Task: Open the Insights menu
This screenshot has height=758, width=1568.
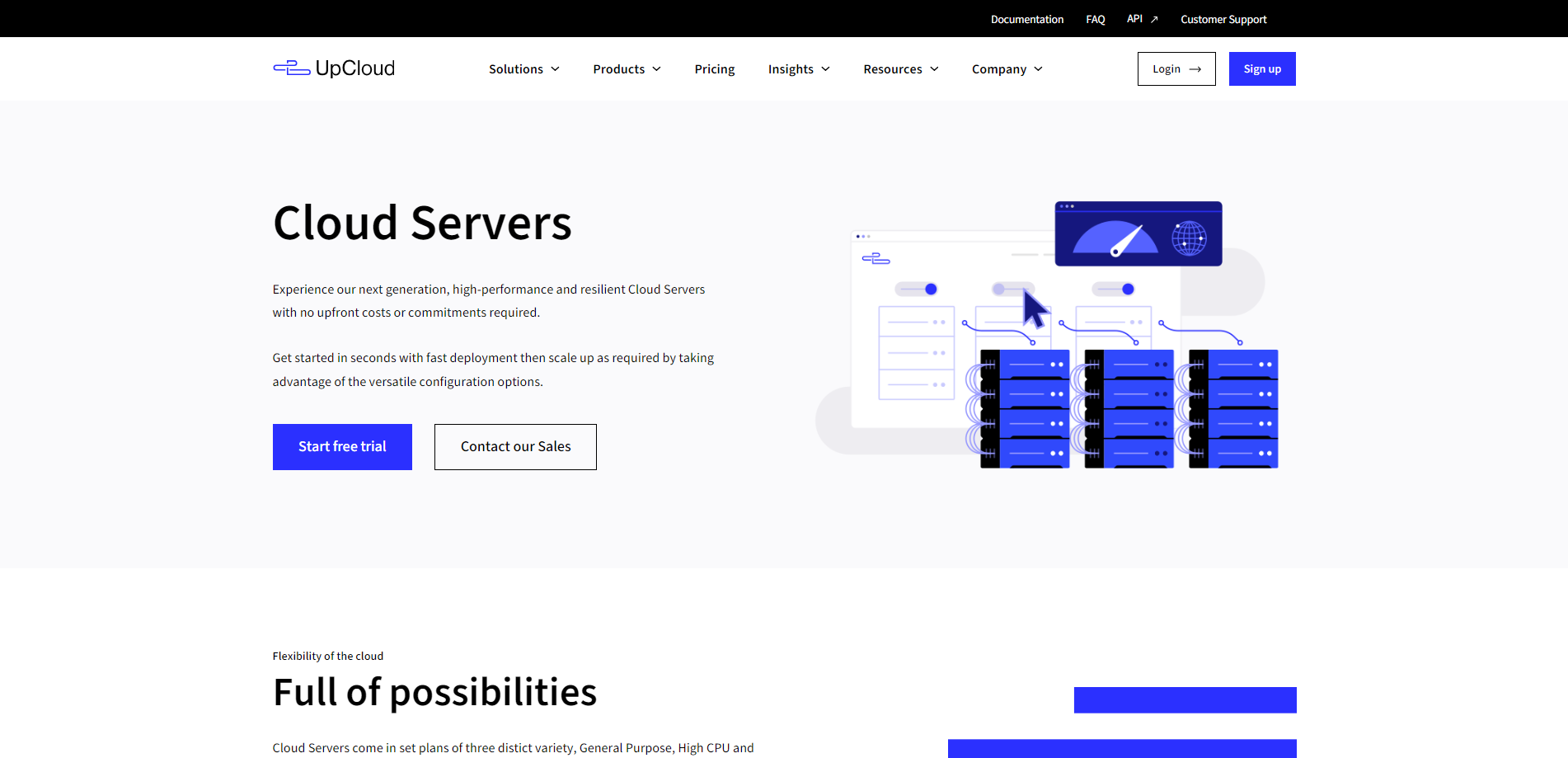Action: point(799,69)
